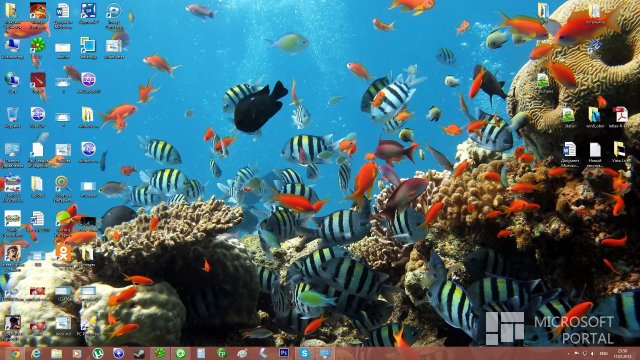Show hidden system tray icons
This screenshot has height=360, width=640.
click(568, 353)
